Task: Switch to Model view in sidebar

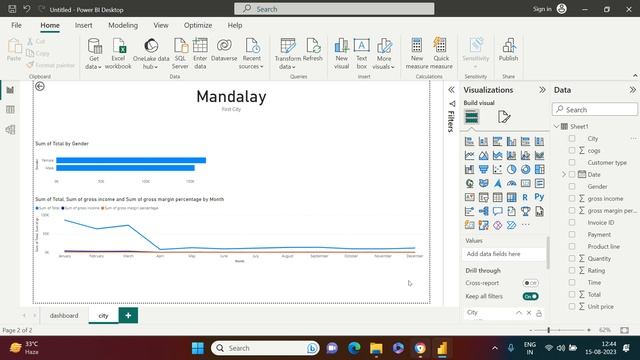Action: [x=10, y=129]
